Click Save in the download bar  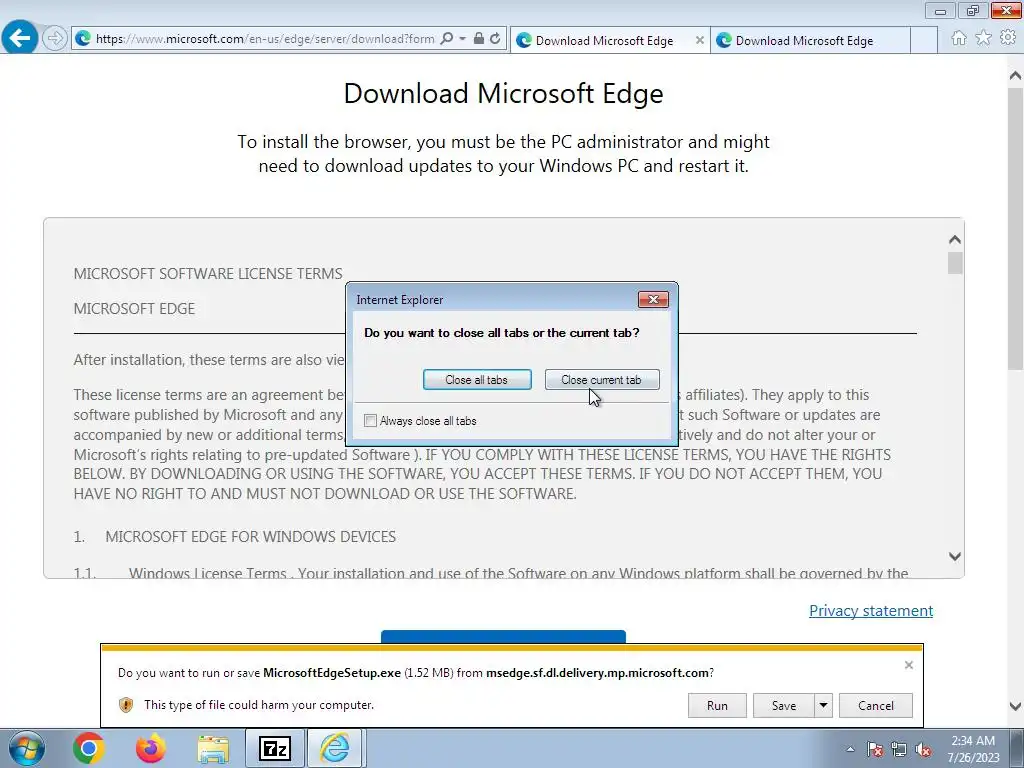784,705
